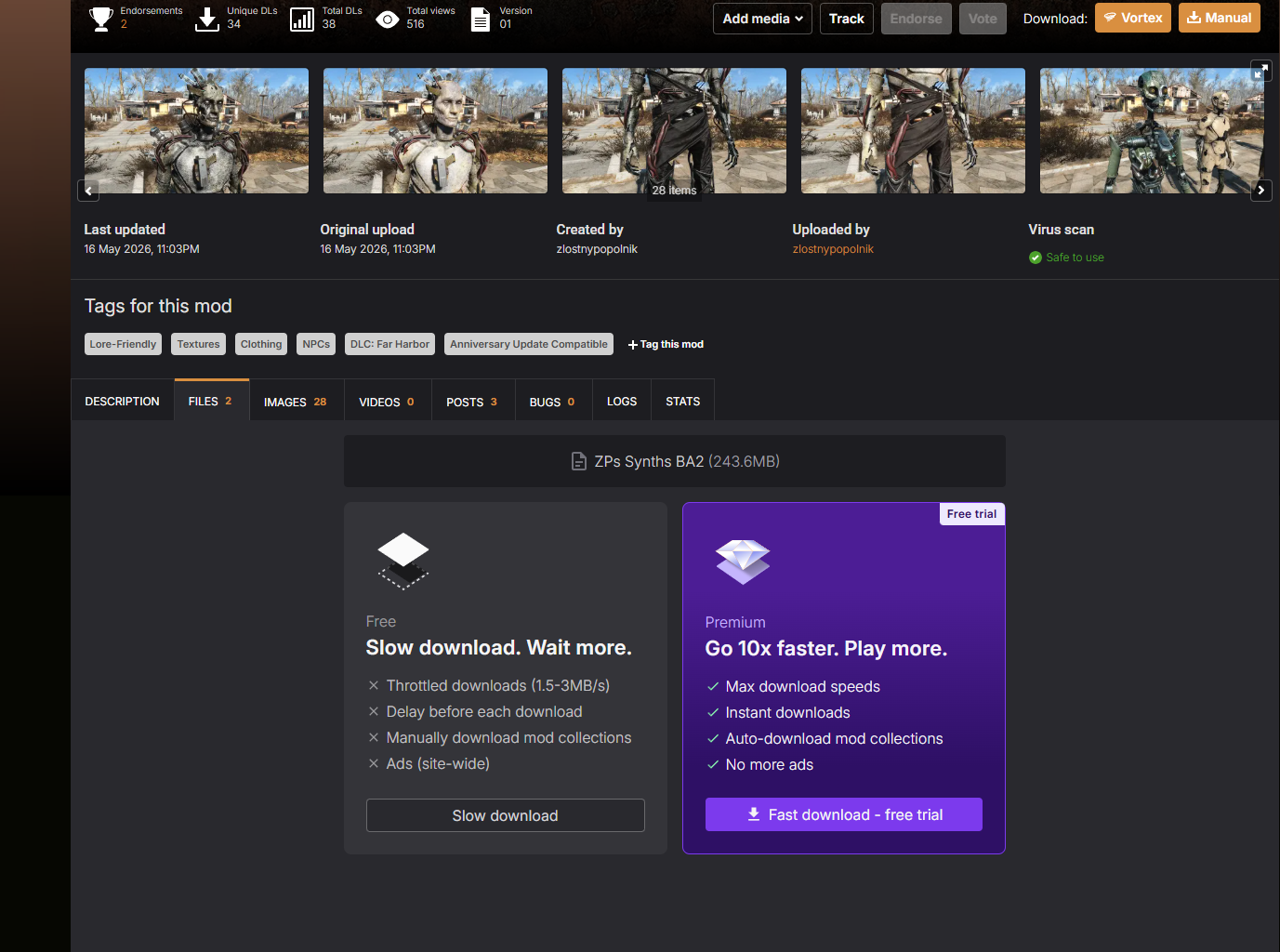Track this mod
This screenshot has width=1280, height=952.
(x=847, y=19)
